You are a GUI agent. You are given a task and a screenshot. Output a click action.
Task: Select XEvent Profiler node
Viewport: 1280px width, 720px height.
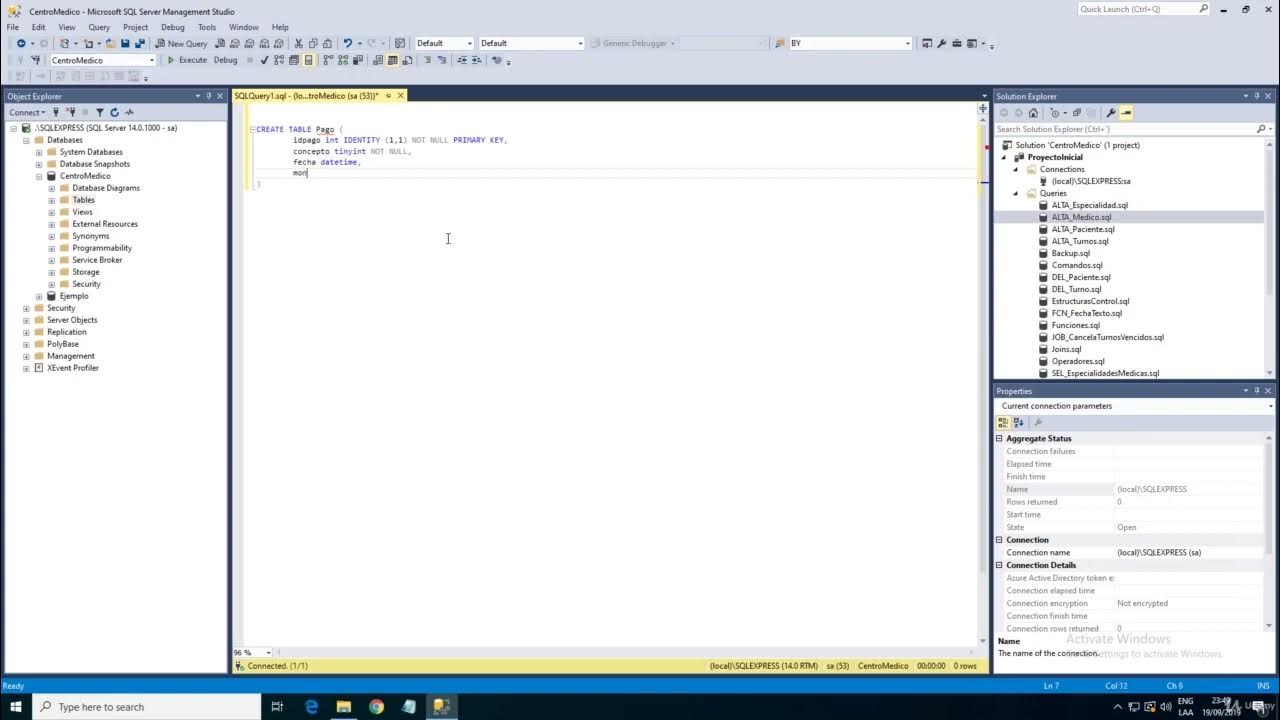coord(72,368)
